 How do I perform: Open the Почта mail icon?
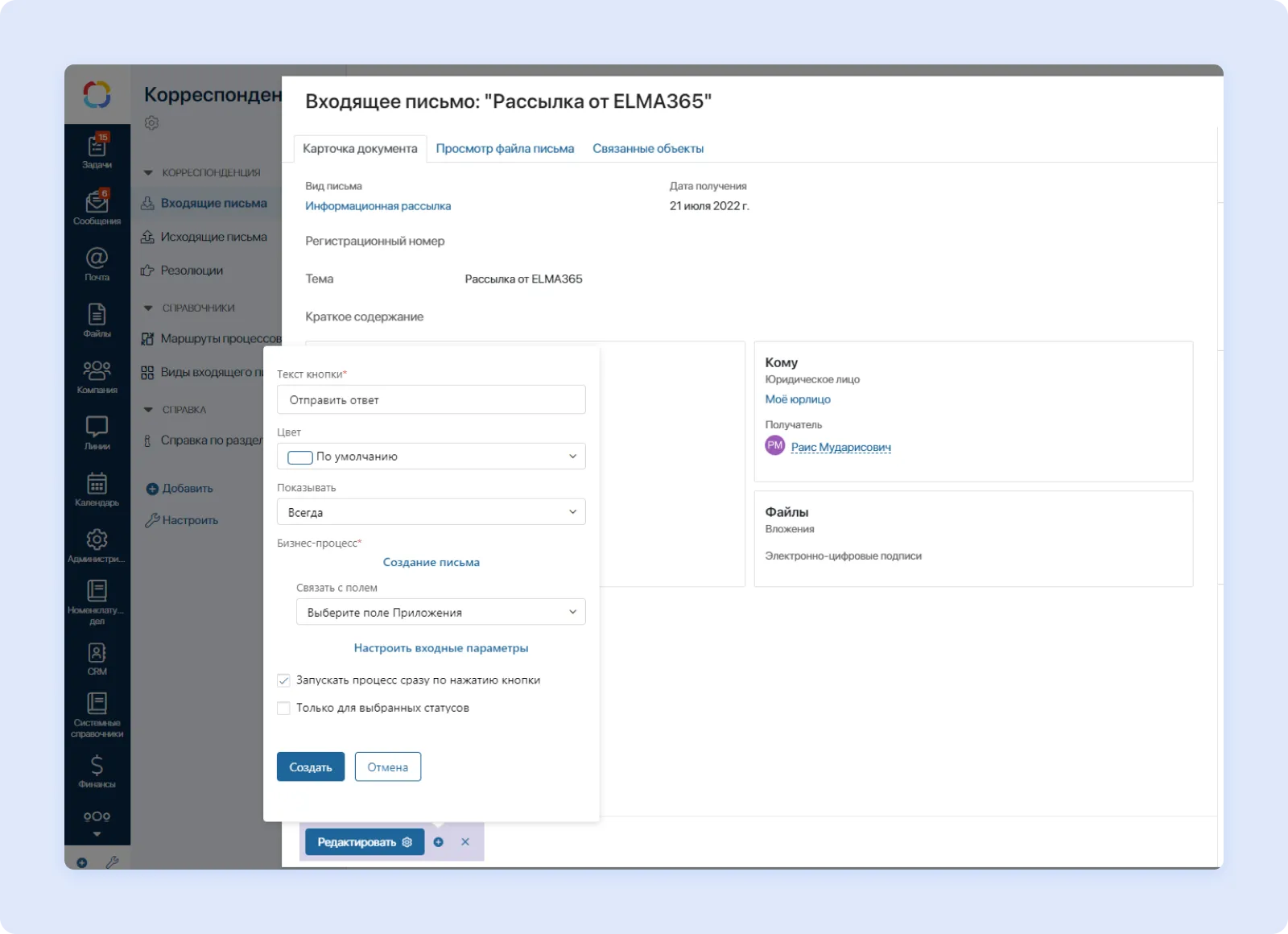pos(97,262)
